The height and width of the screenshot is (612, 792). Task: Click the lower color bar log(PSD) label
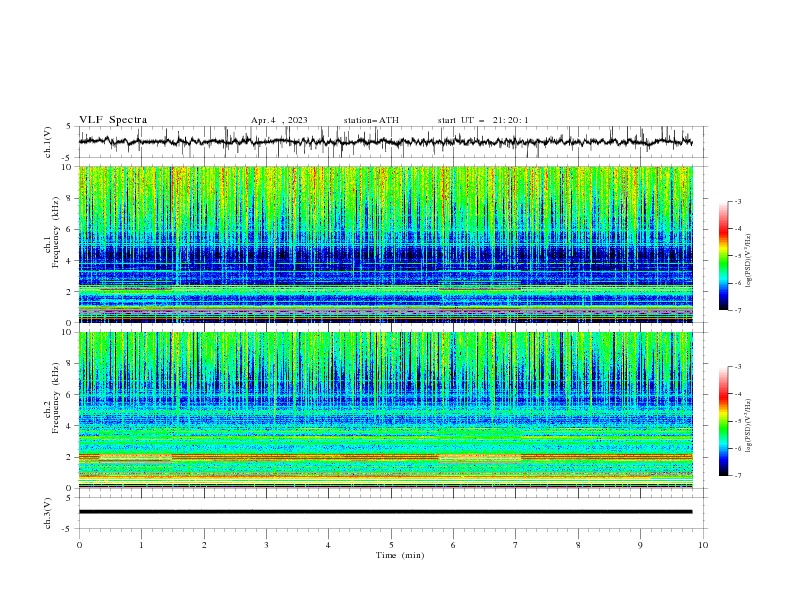tap(749, 426)
